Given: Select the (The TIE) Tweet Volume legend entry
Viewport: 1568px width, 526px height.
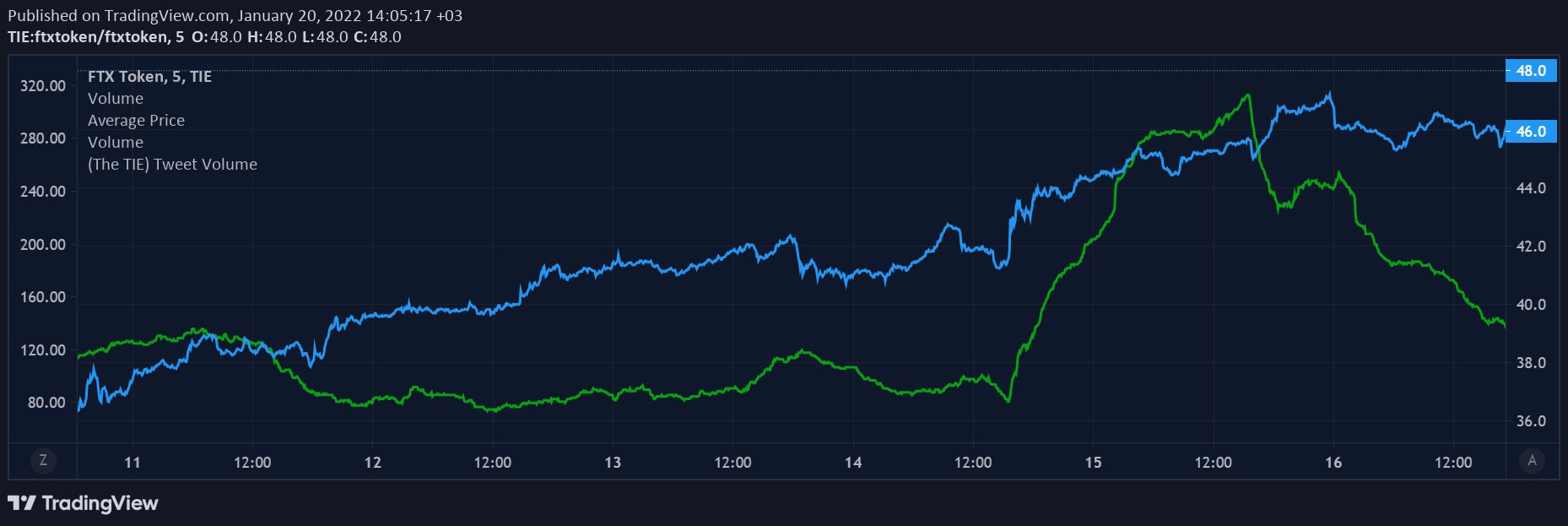Looking at the screenshot, I should [172, 165].
